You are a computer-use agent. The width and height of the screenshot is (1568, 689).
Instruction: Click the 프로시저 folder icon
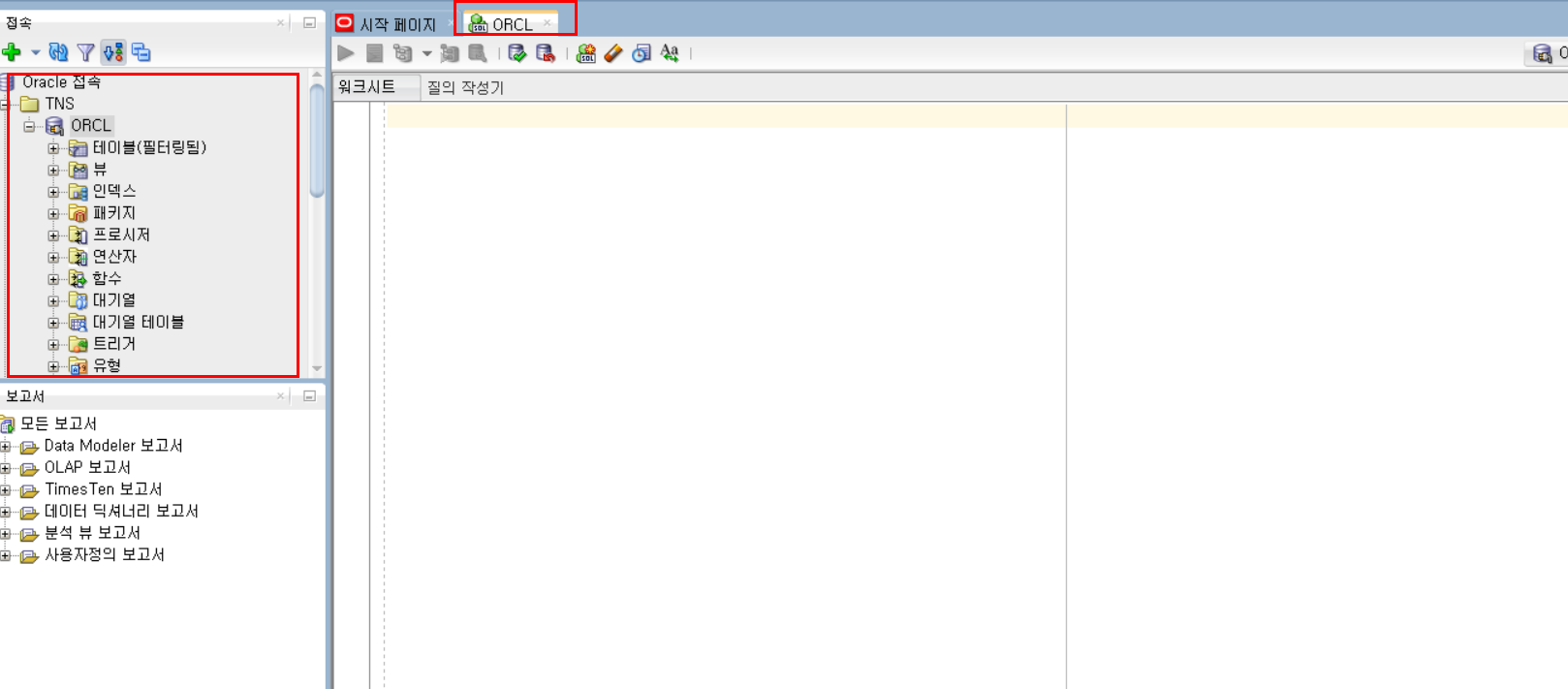click(x=78, y=235)
